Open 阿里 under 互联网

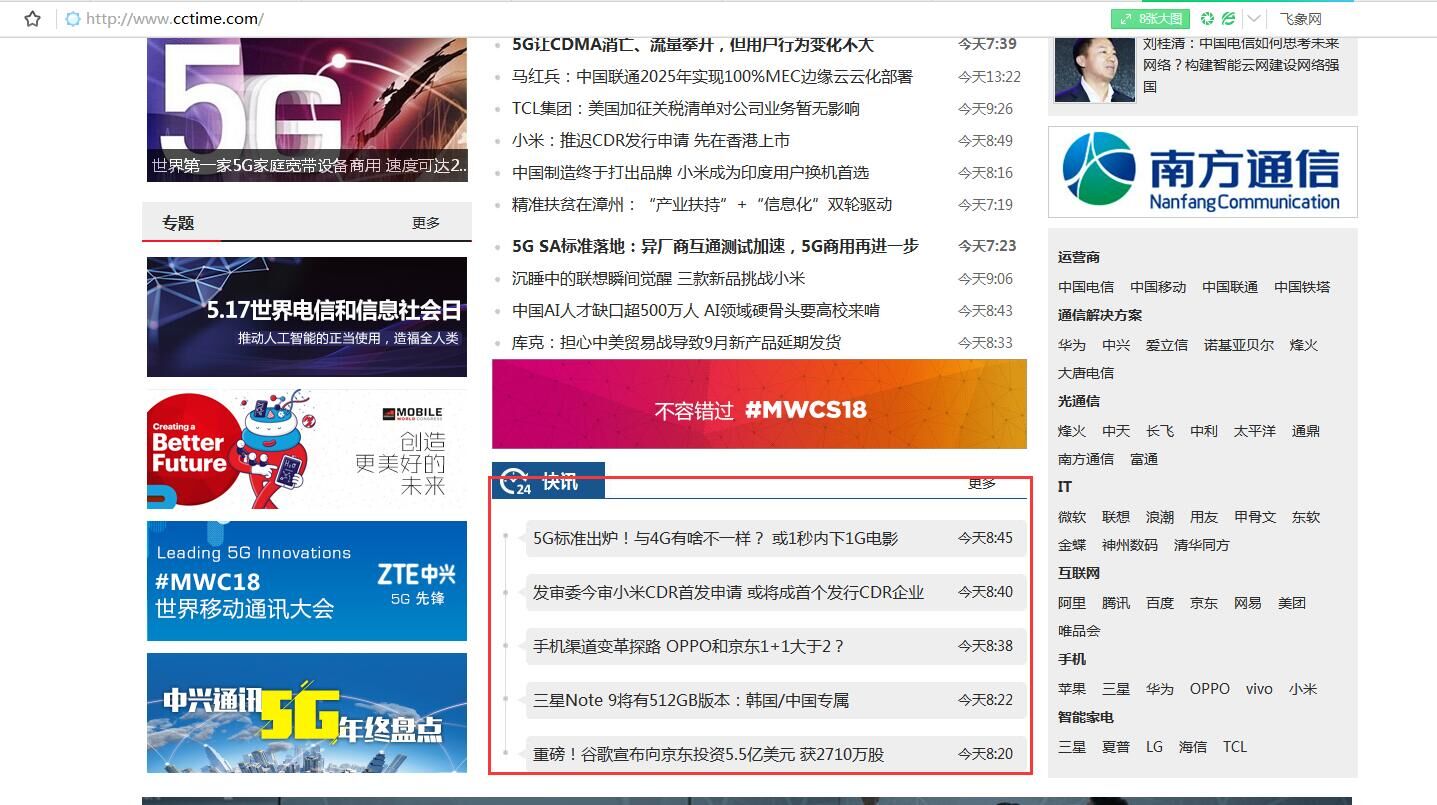tap(1072, 603)
